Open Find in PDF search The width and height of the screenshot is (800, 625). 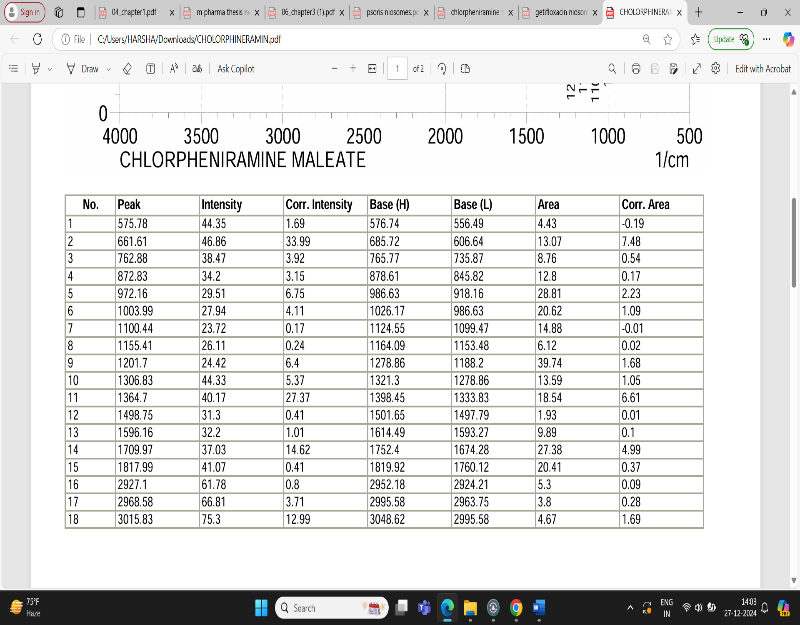[x=612, y=68]
